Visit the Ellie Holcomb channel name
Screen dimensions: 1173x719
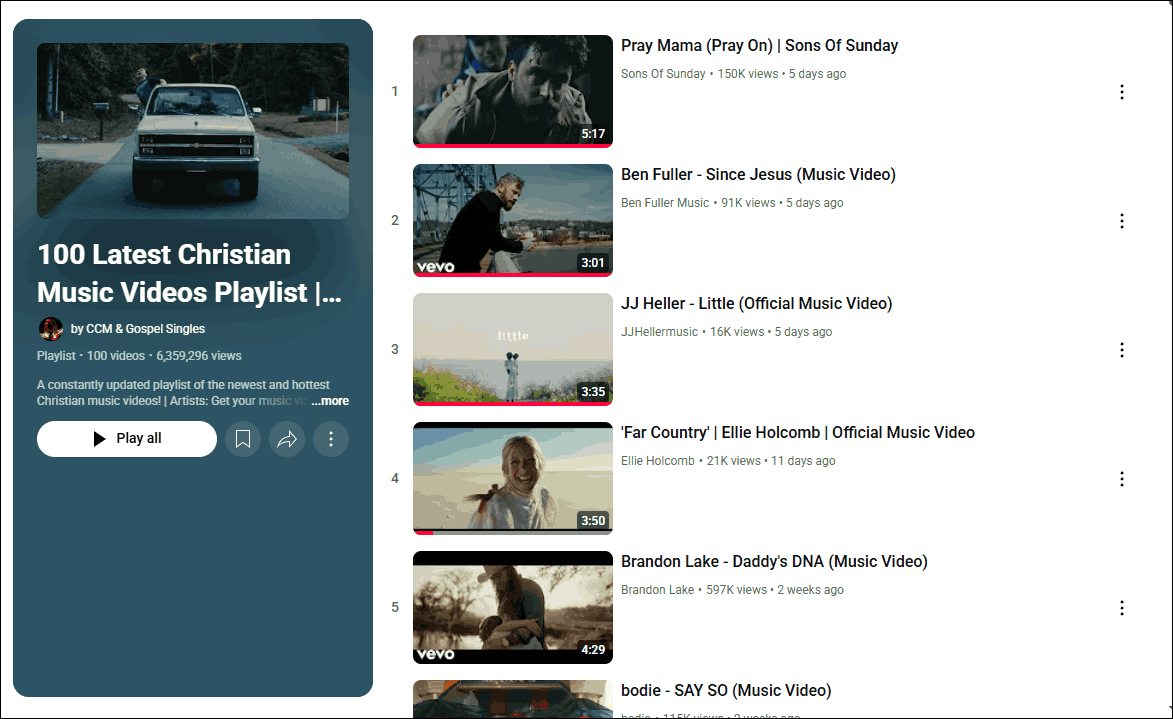658,461
